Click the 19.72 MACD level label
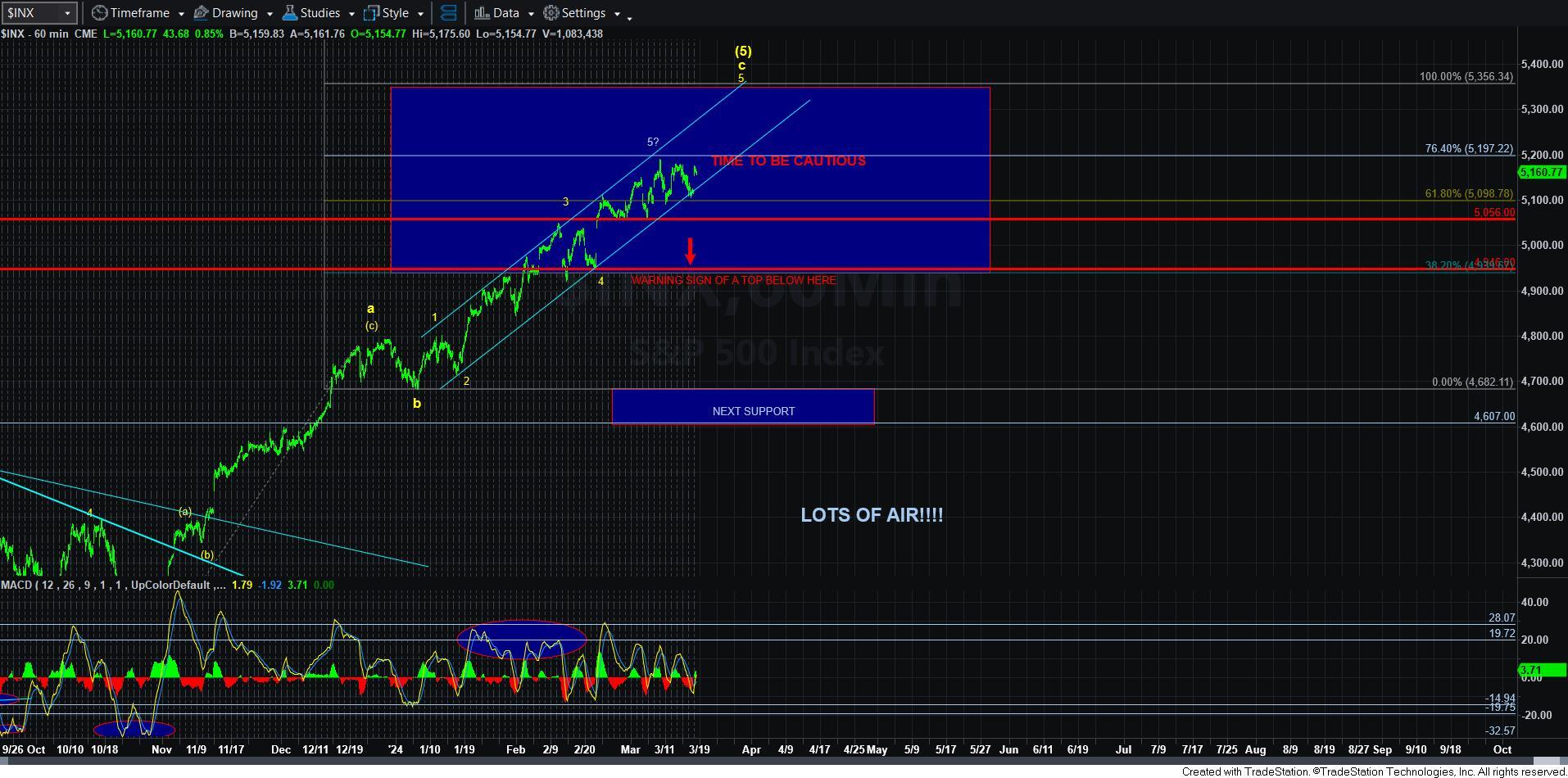This screenshot has width=1568, height=778. 1502,633
